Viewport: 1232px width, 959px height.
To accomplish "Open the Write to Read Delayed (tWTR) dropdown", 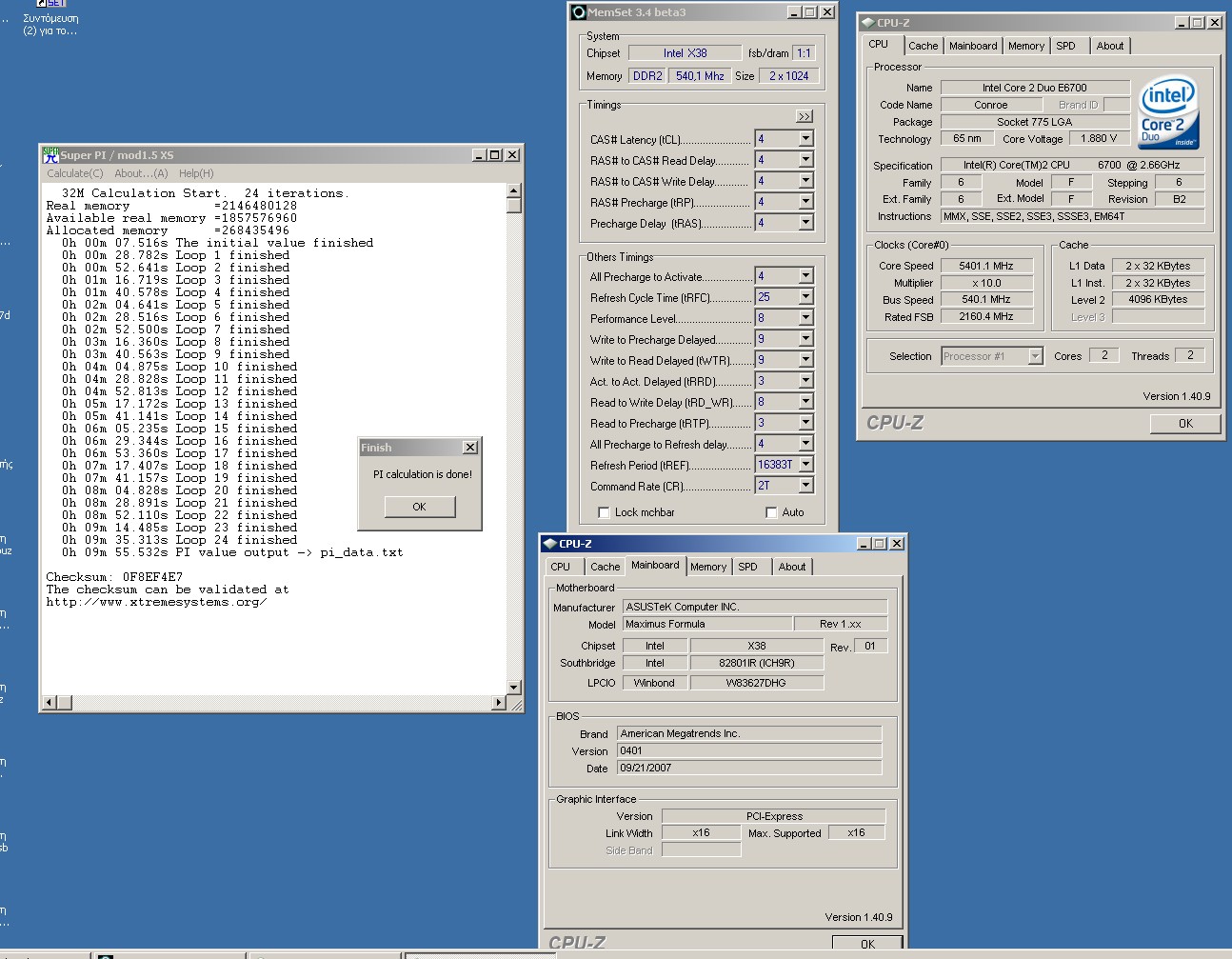I will tap(805, 360).
